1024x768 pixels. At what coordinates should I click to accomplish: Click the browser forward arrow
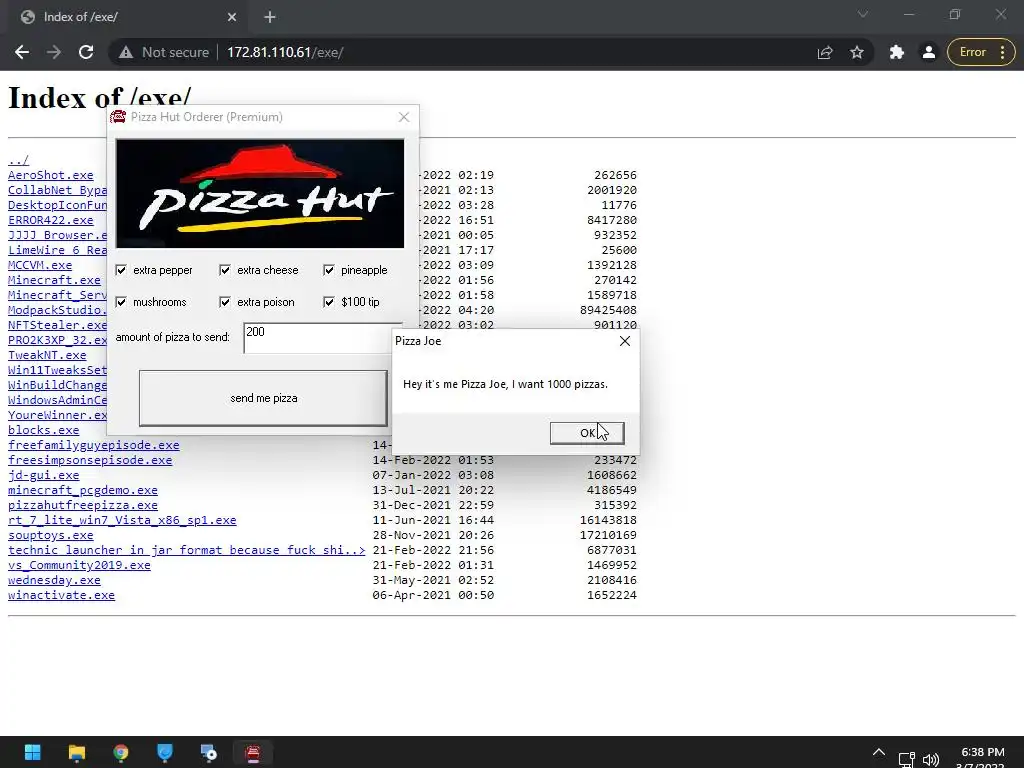coord(54,52)
